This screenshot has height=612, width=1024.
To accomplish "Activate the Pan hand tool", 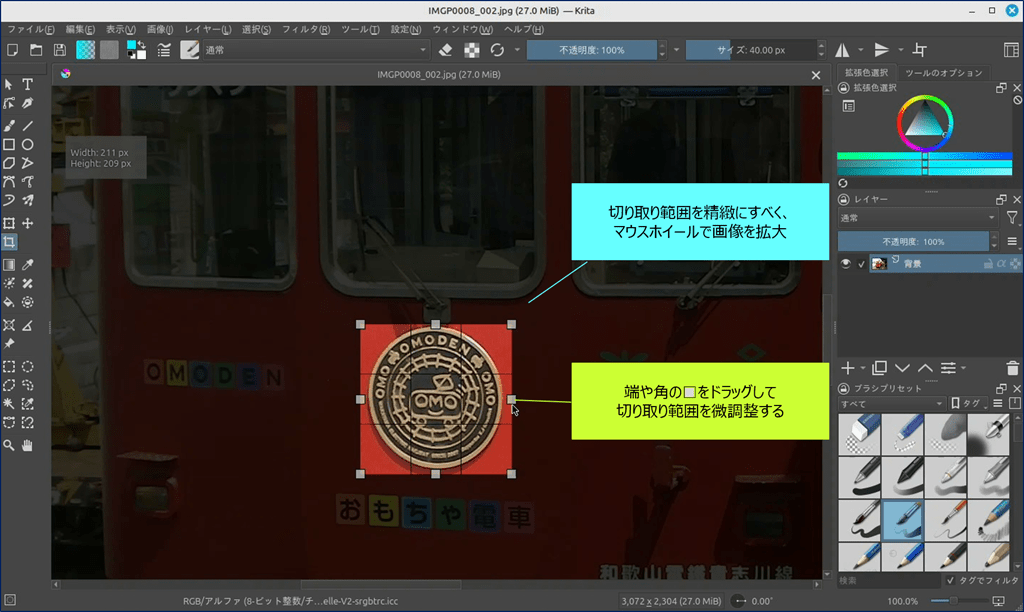I will tap(28, 444).
